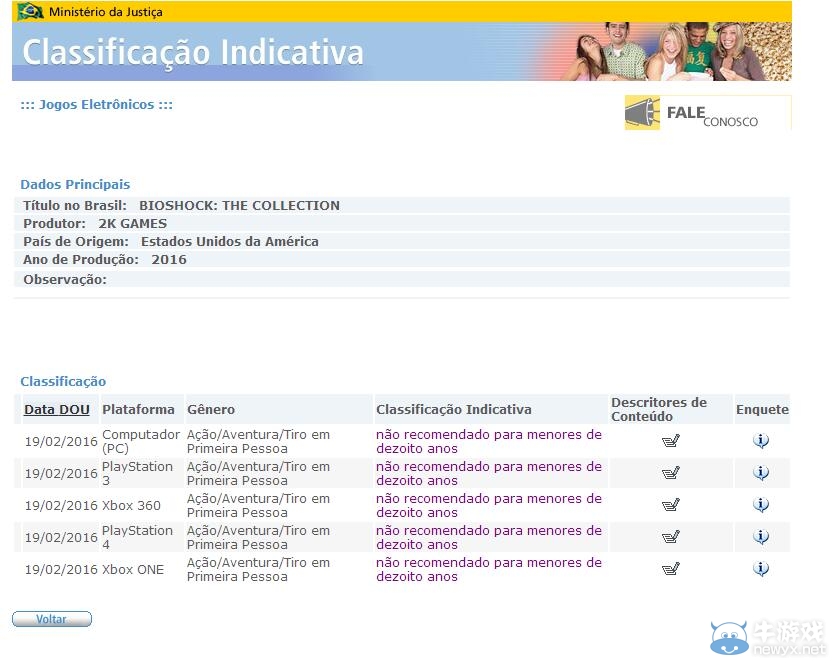Viewport: 834px width, 663px height.
Task: Sort table by Data DOU header
Action: [57, 409]
